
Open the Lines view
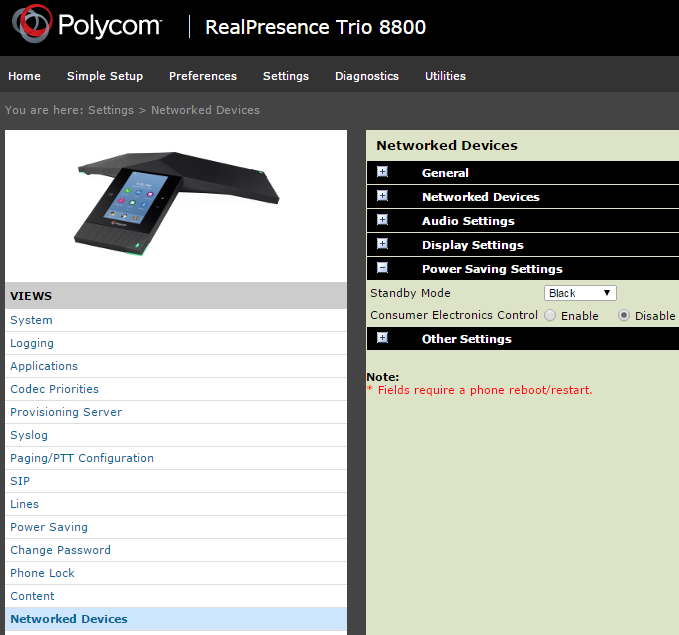pyautogui.click(x=176, y=504)
